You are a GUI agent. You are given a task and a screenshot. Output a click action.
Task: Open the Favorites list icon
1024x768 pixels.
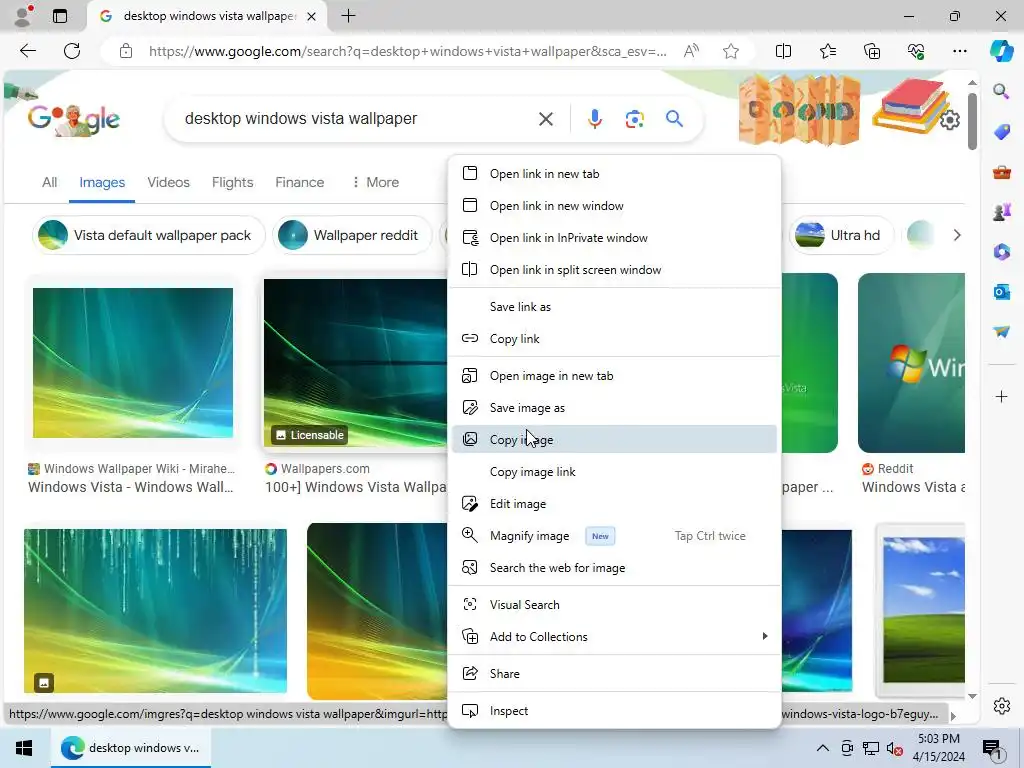coord(827,51)
